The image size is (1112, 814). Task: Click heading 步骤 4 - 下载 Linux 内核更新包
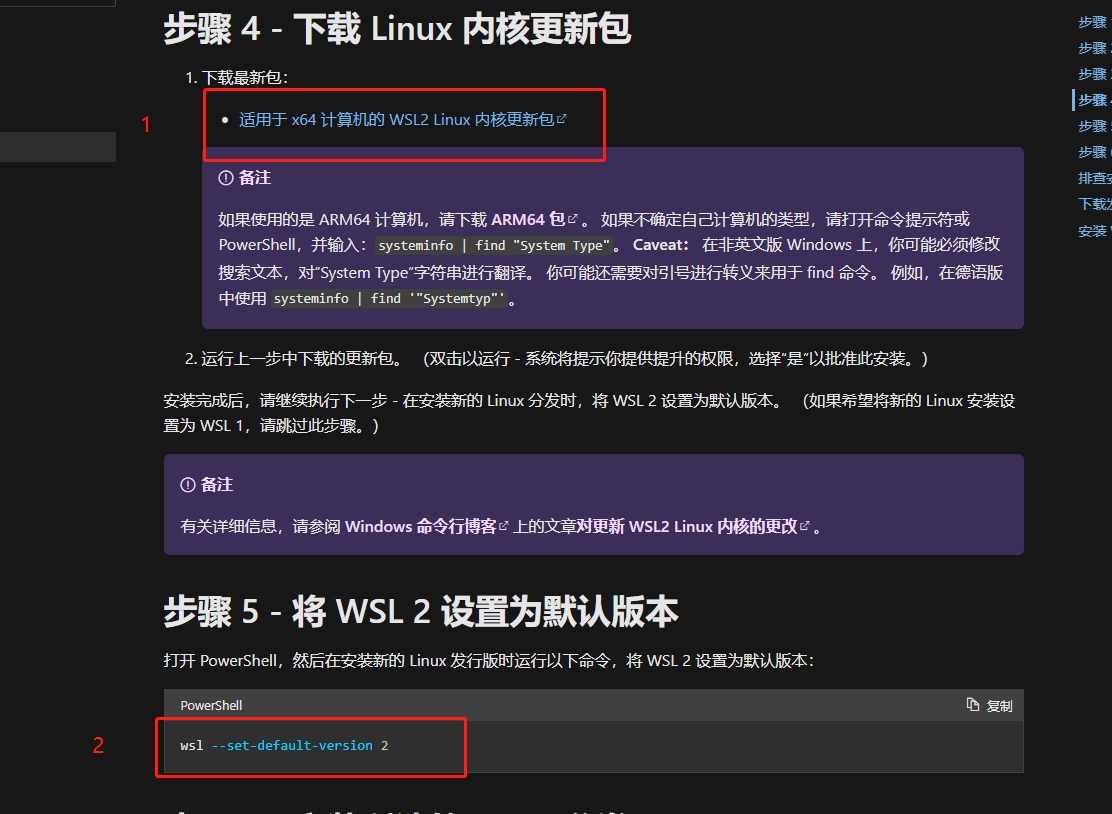pos(397,29)
